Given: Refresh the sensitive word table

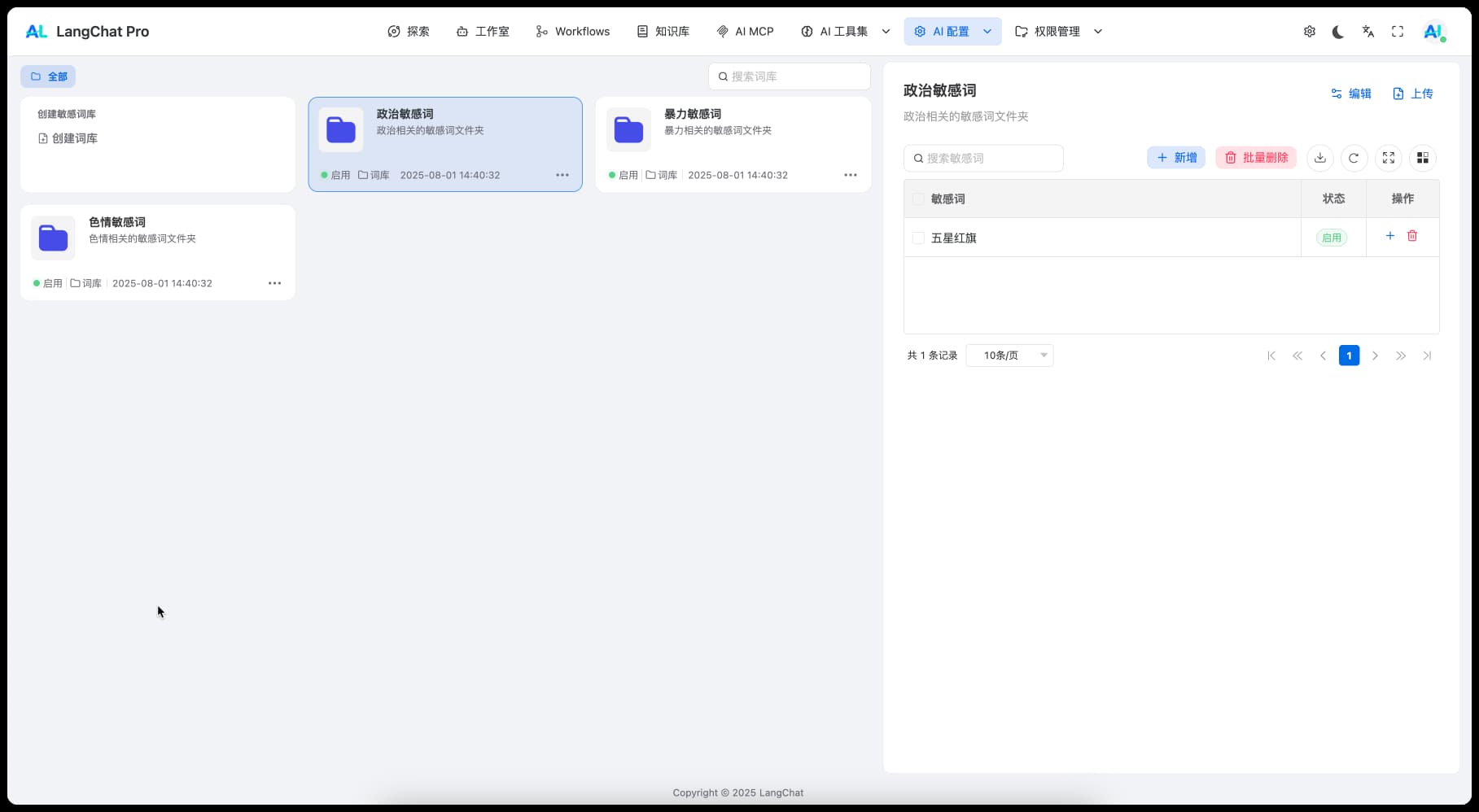Looking at the screenshot, I should [1354, 158].
